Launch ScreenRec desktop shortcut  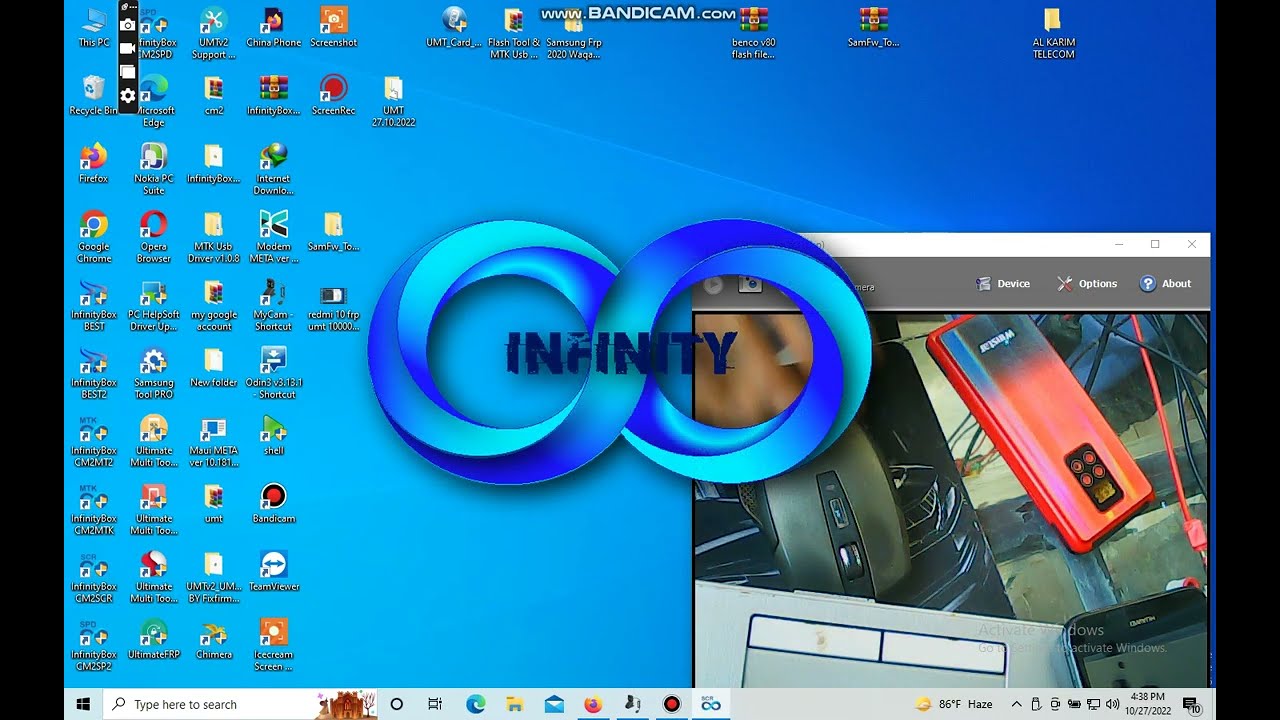point(333,96)
